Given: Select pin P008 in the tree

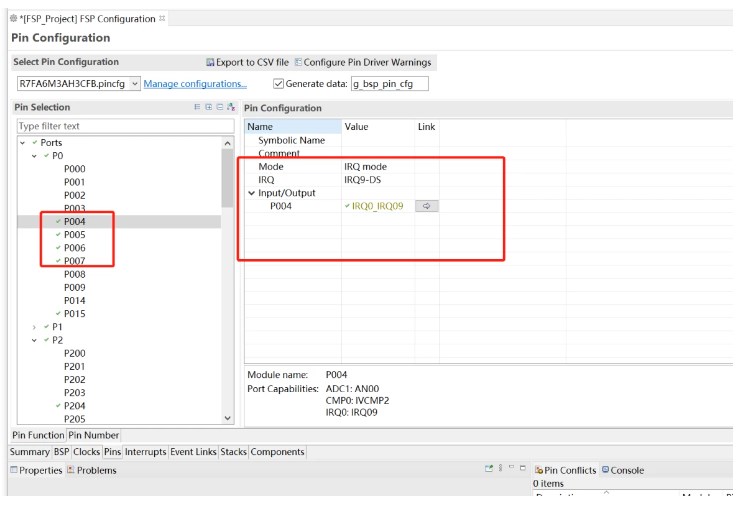Looking at the screenshot, I should [x=75, y=274].
